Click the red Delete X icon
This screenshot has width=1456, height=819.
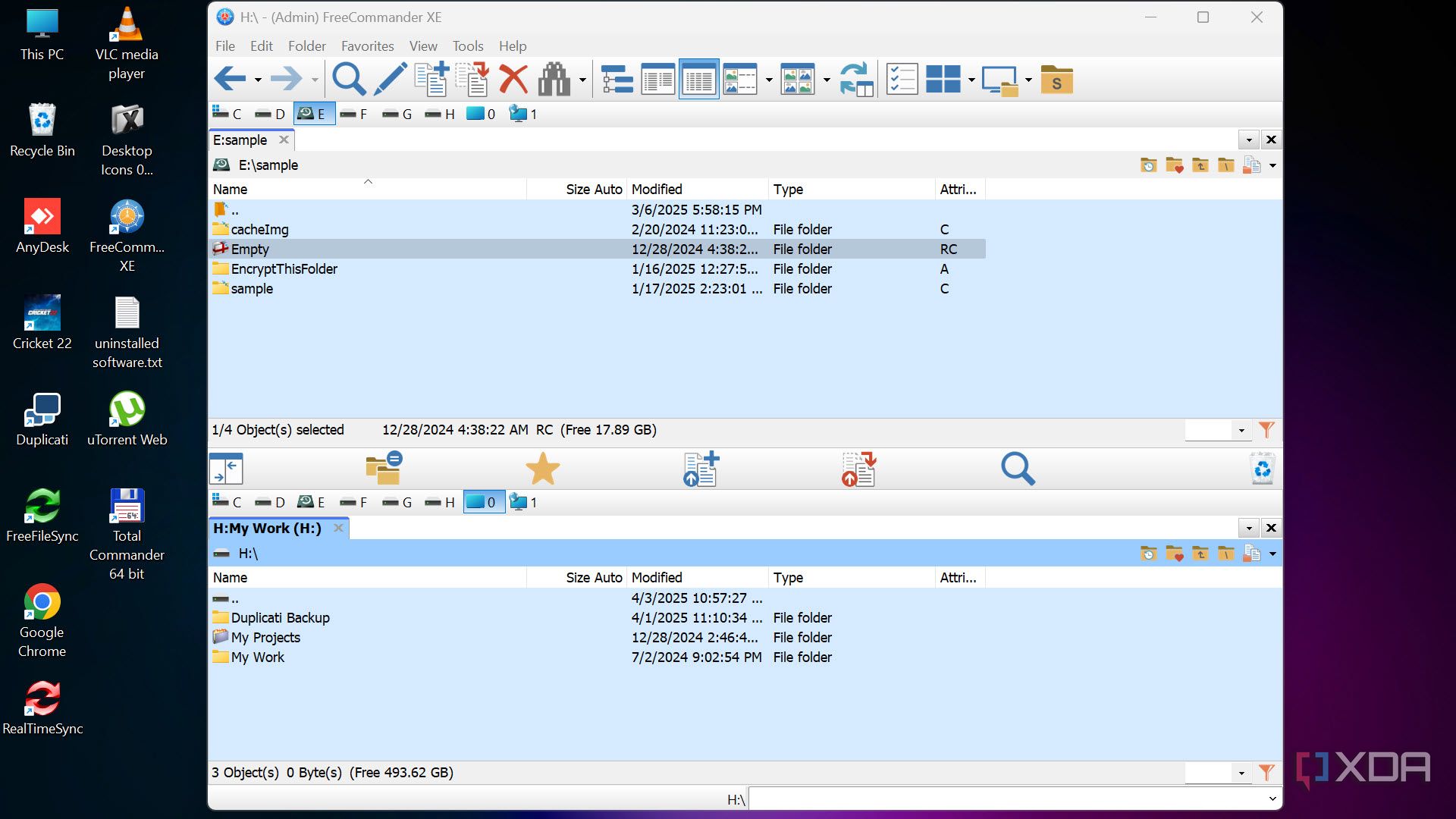513,79
